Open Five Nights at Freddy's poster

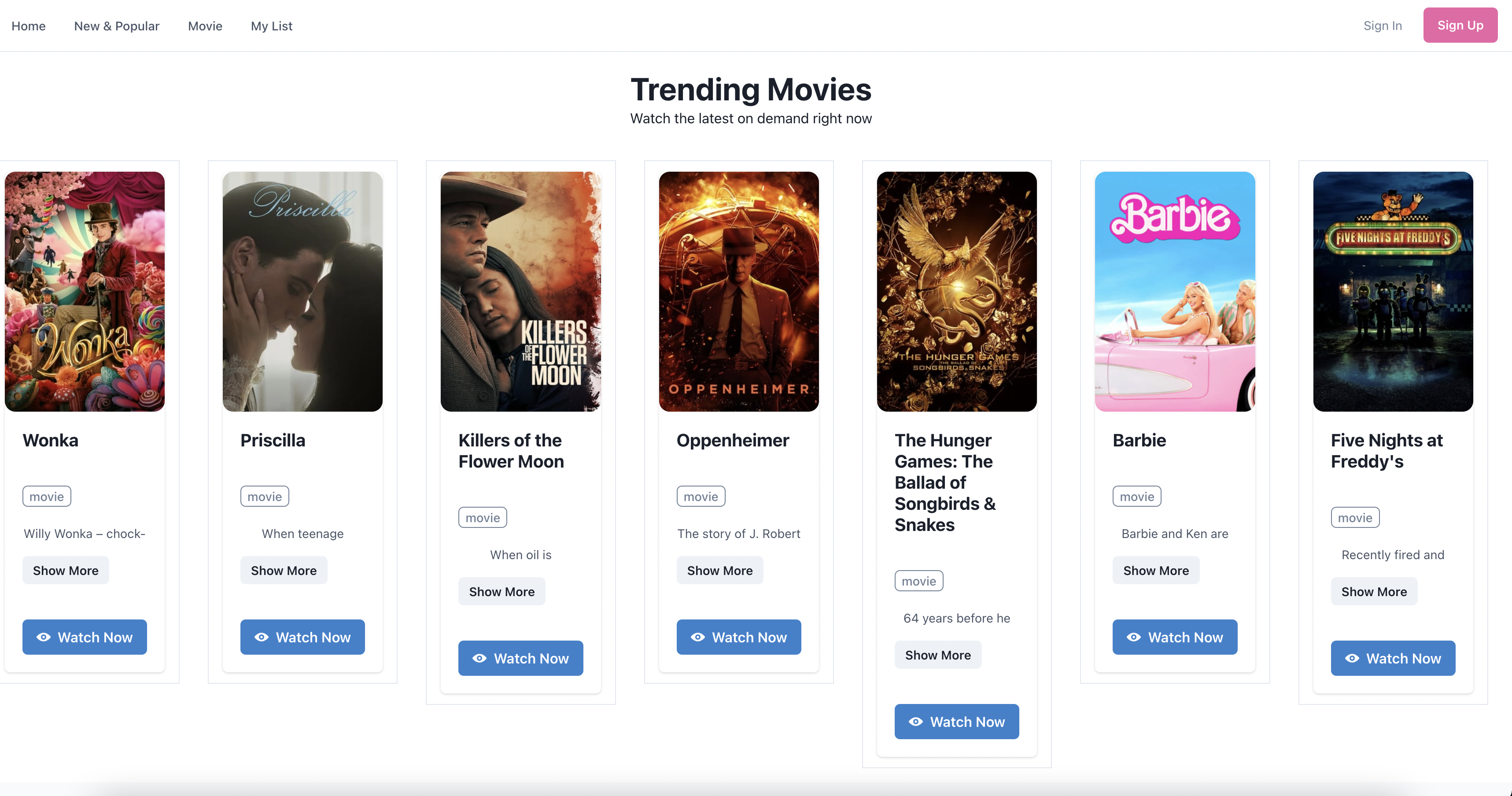pyautogui.click(x=1393, y=291)
